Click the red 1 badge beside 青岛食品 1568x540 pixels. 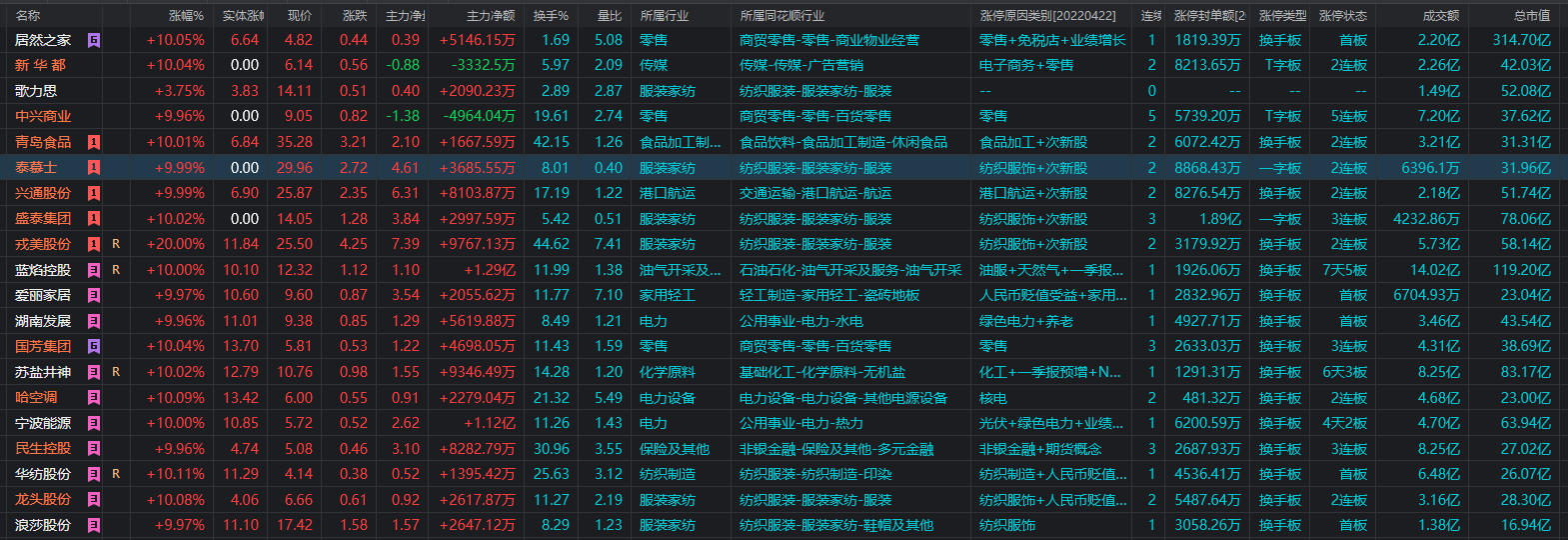click(94, 142)
